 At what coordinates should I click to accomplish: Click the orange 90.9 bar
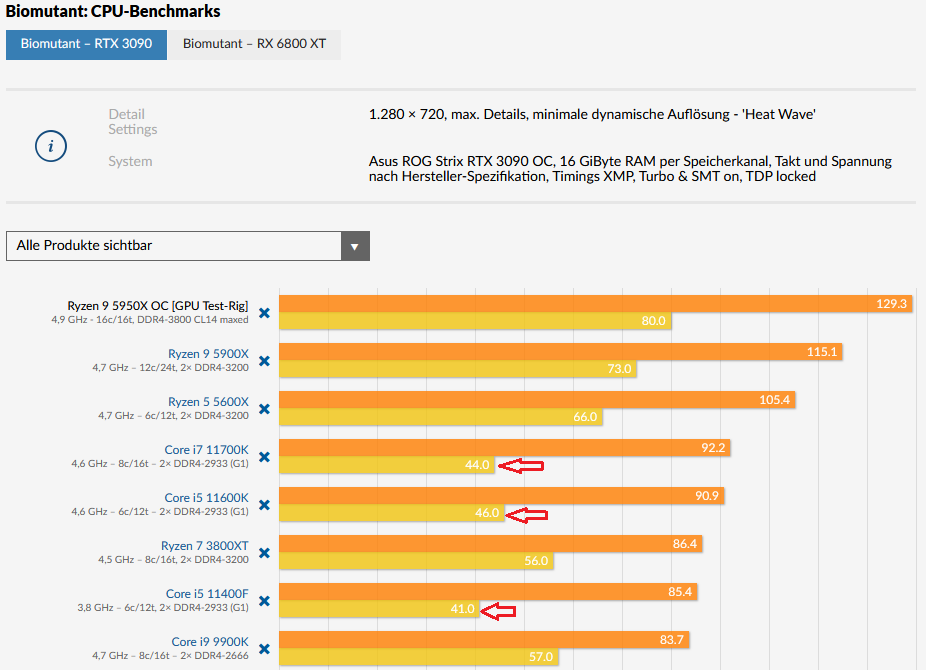(x=502, y=496)
